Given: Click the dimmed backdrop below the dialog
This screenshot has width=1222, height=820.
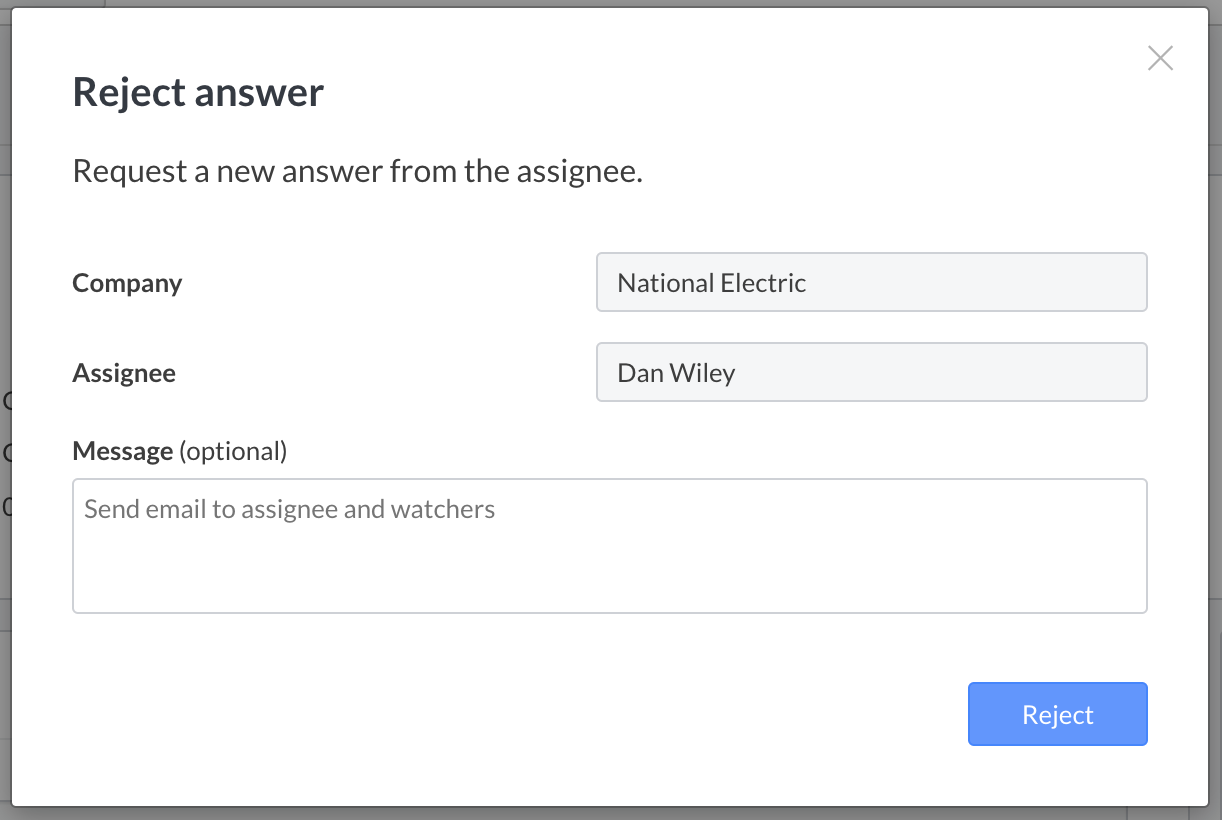Looking at the screenshot, I should [600, 814].
